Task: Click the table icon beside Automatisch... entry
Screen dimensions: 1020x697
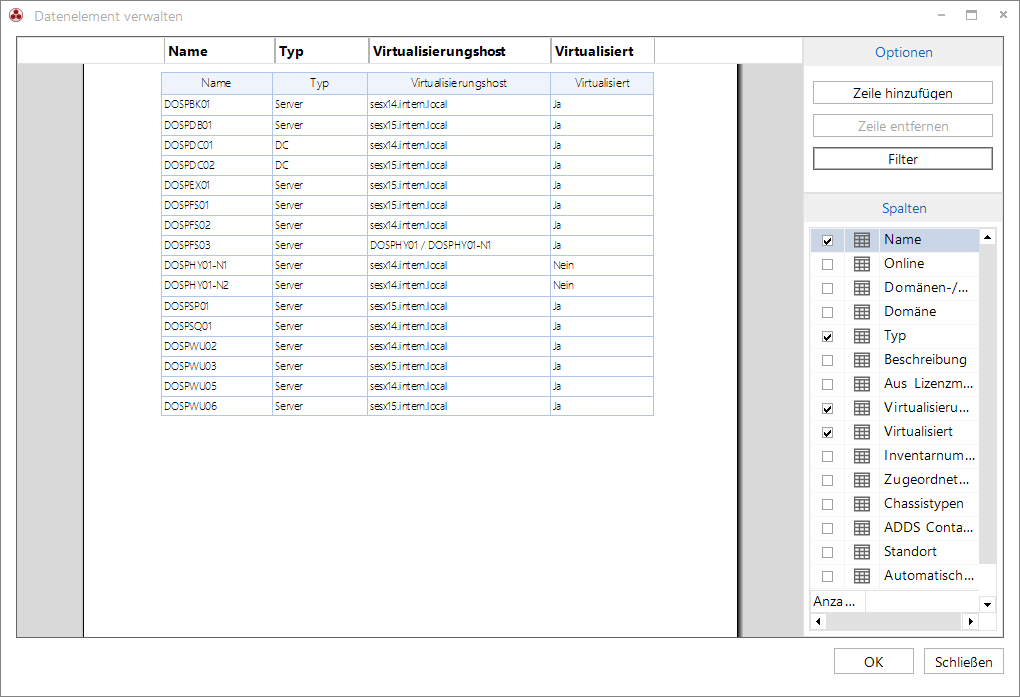Action: (861, 577)
